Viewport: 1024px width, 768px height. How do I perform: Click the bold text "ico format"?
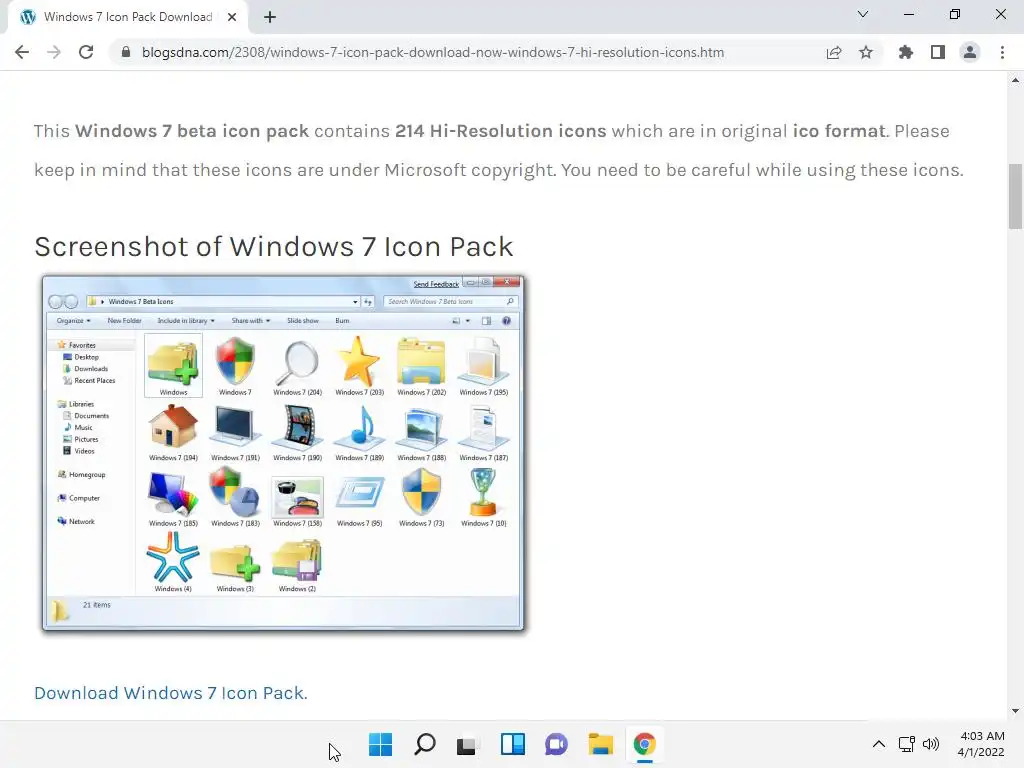click(x=839, y=131)
